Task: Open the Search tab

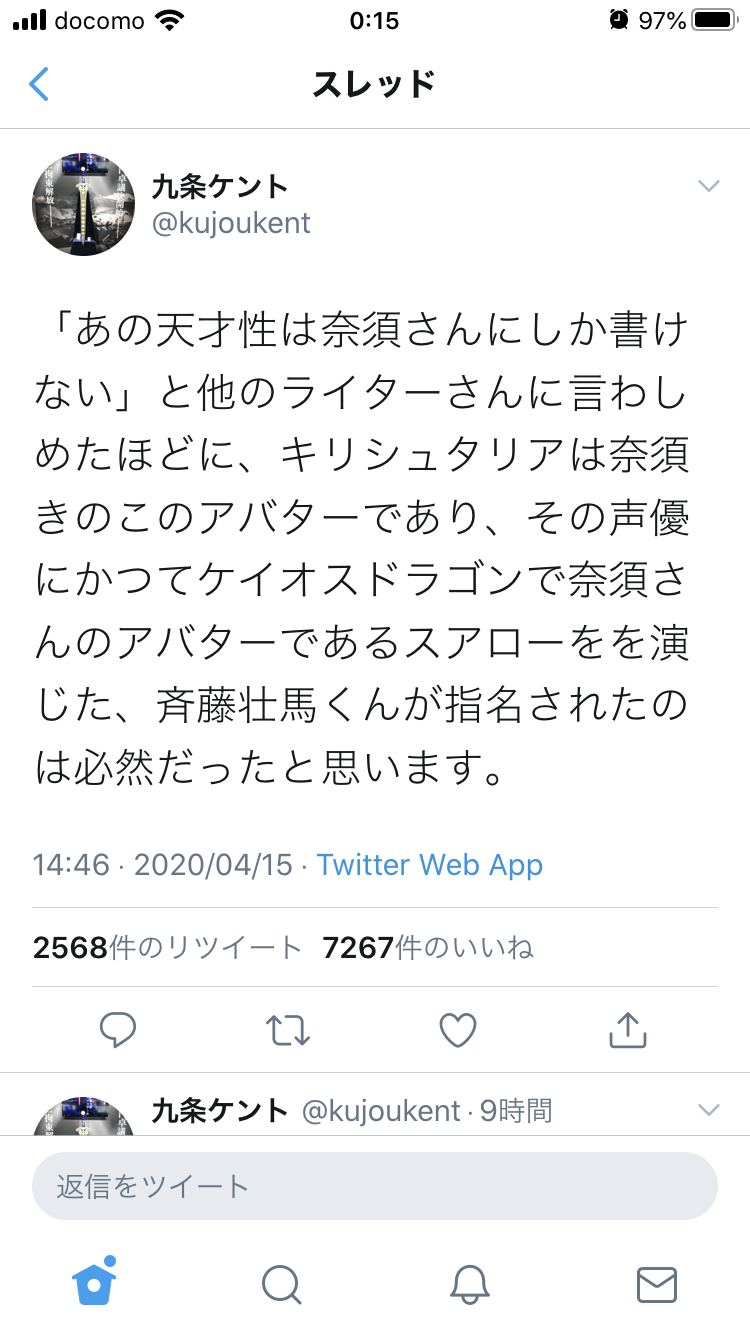Action: (281, 1284)
